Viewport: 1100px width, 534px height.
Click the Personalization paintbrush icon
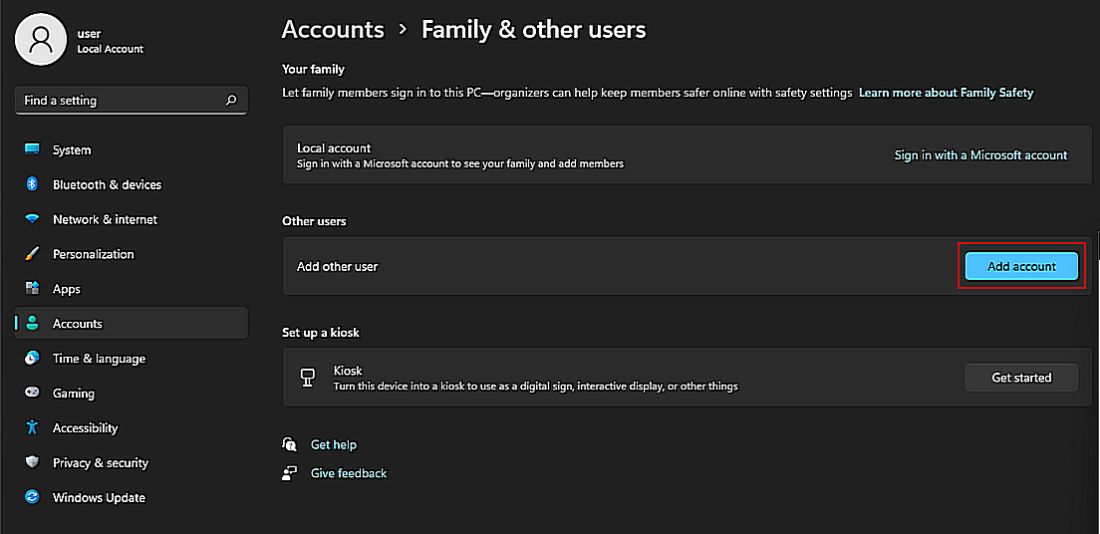[32, 254]
